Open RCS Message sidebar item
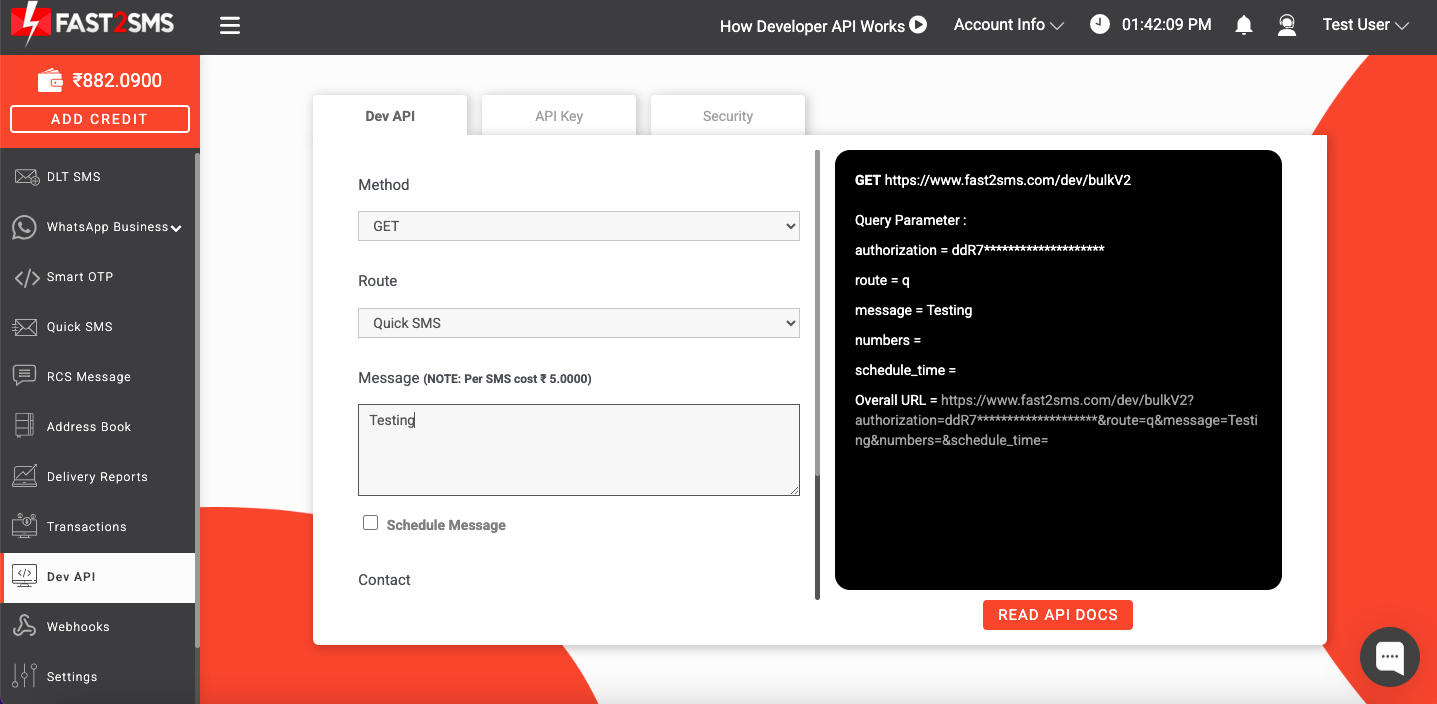The image size is (1437, 704). coord(88,377)
